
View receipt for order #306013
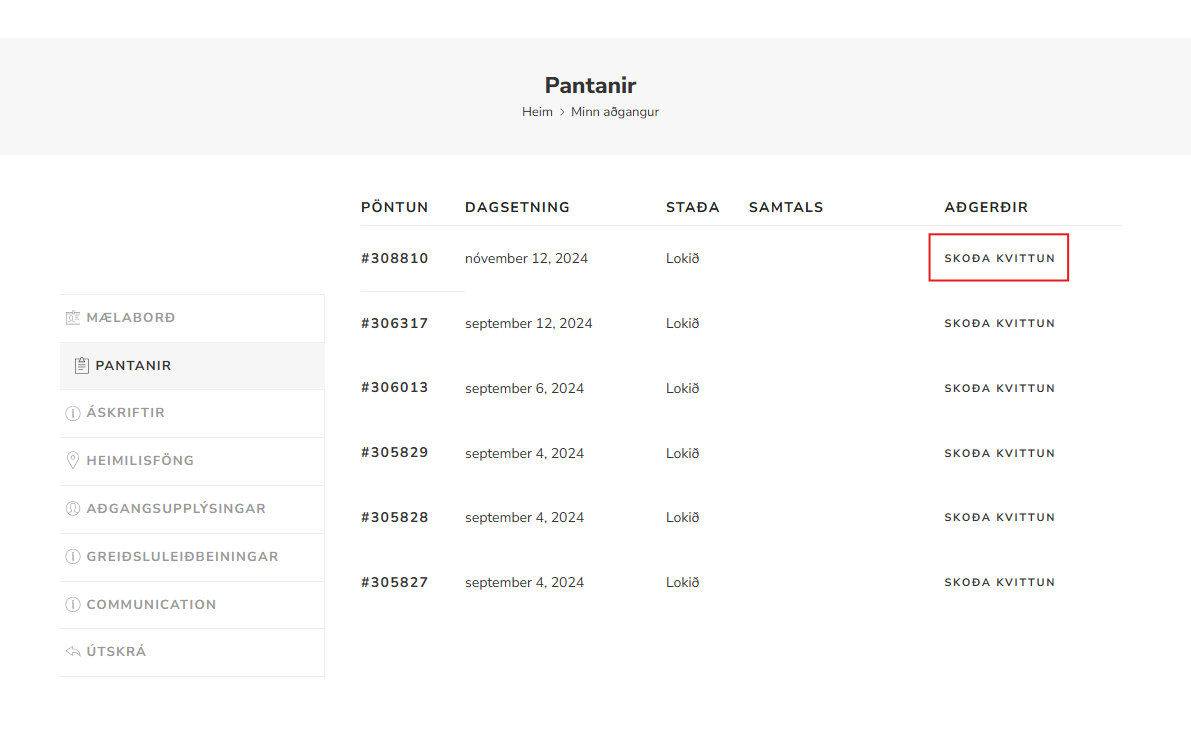(999, 388)
